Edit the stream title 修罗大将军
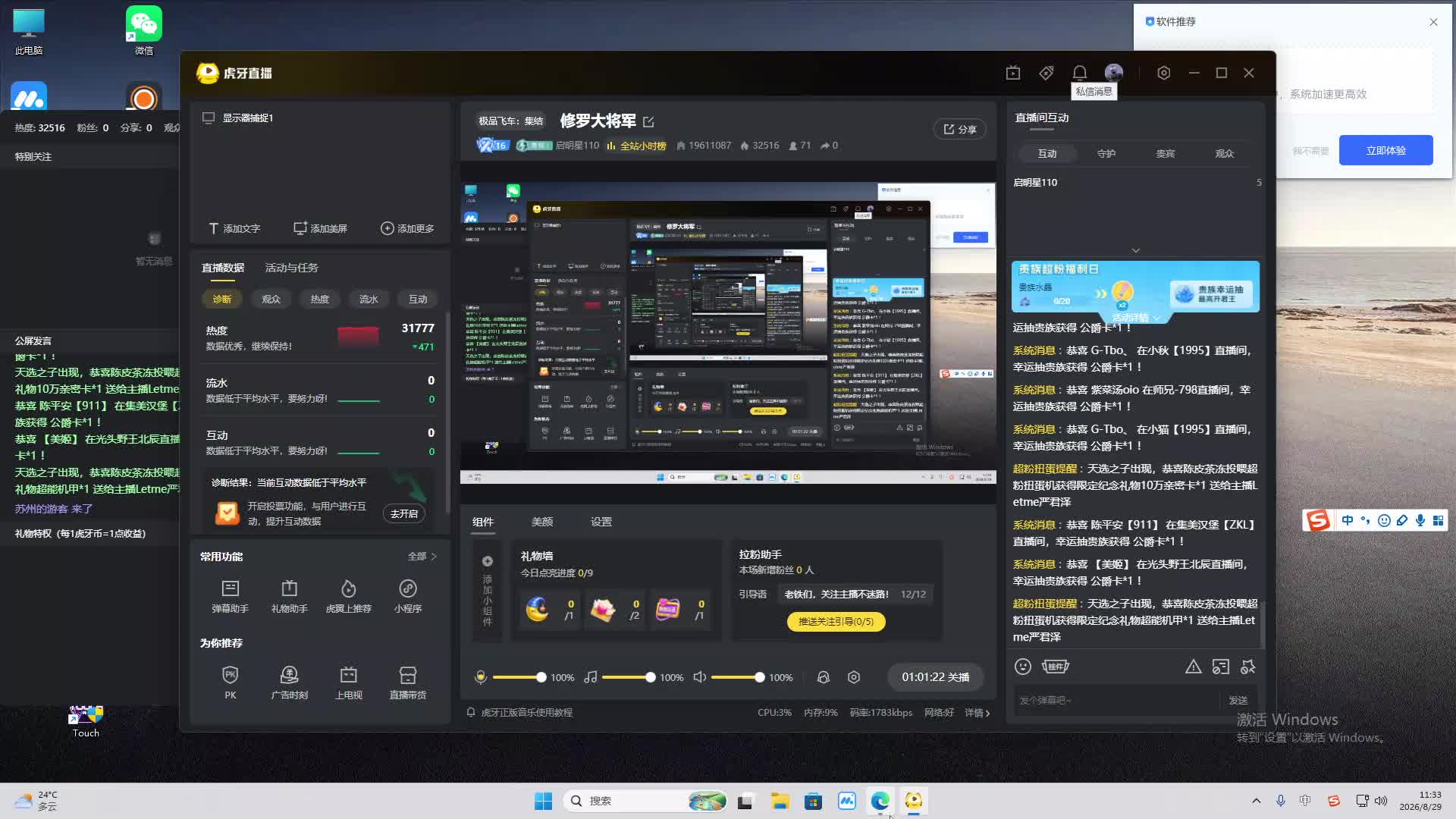The width and height of the screenshot is (1456, 819). pyautogui.click(x=648, y=122)
